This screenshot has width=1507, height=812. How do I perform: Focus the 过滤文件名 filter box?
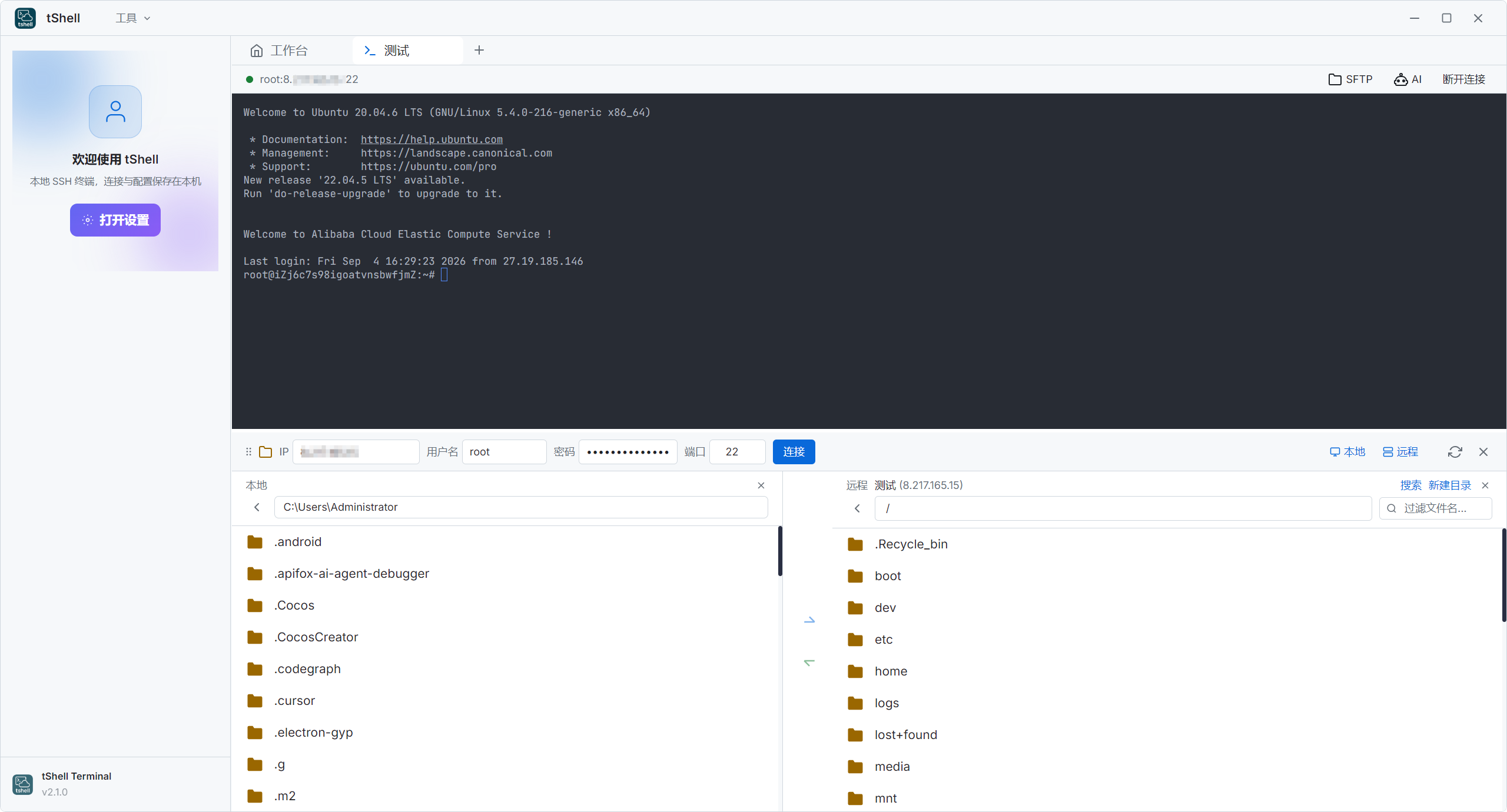click(1435, 508)
